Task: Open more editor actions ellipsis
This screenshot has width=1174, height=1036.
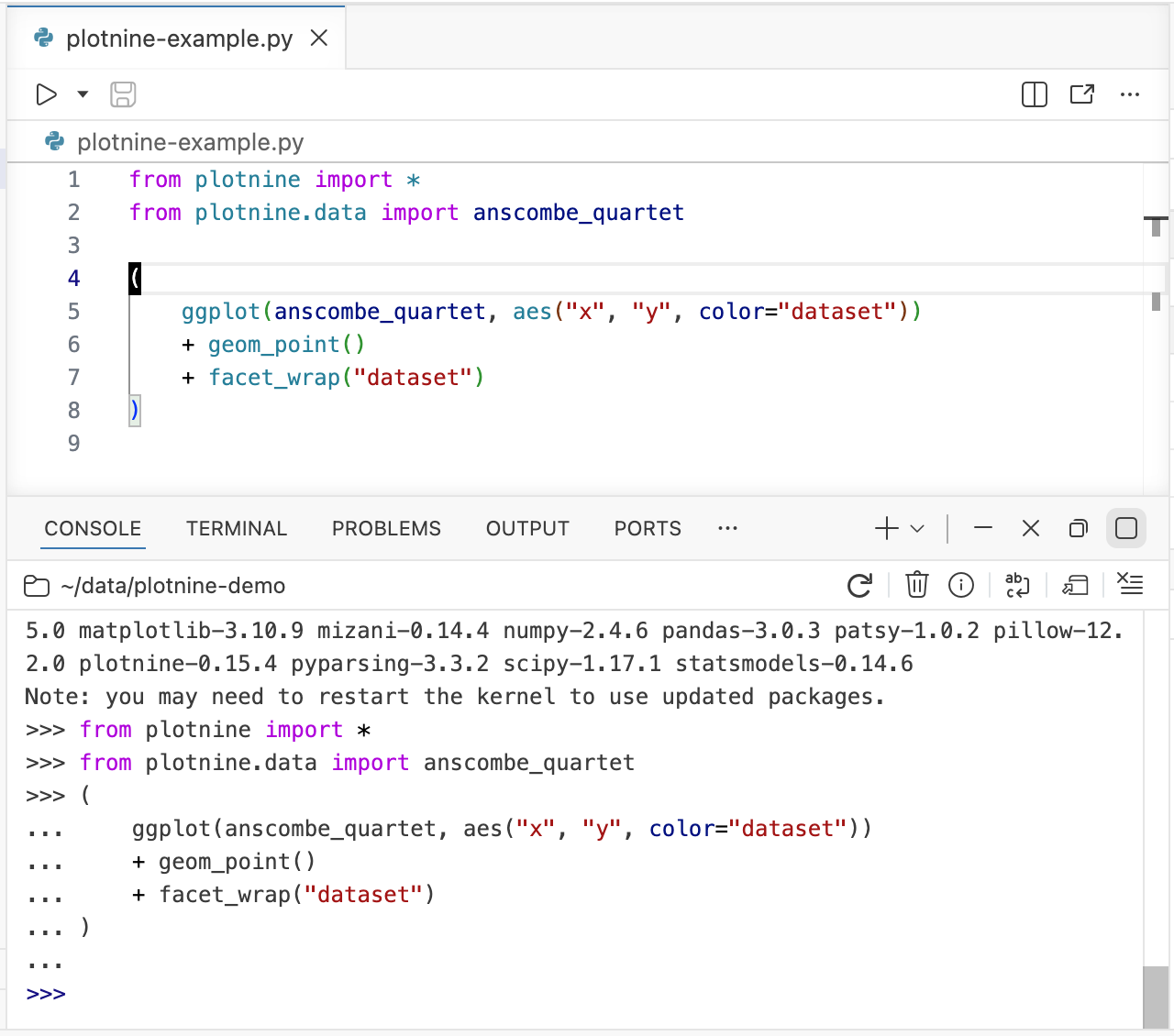Action: pyautogui.click(x=1130, y=94)
